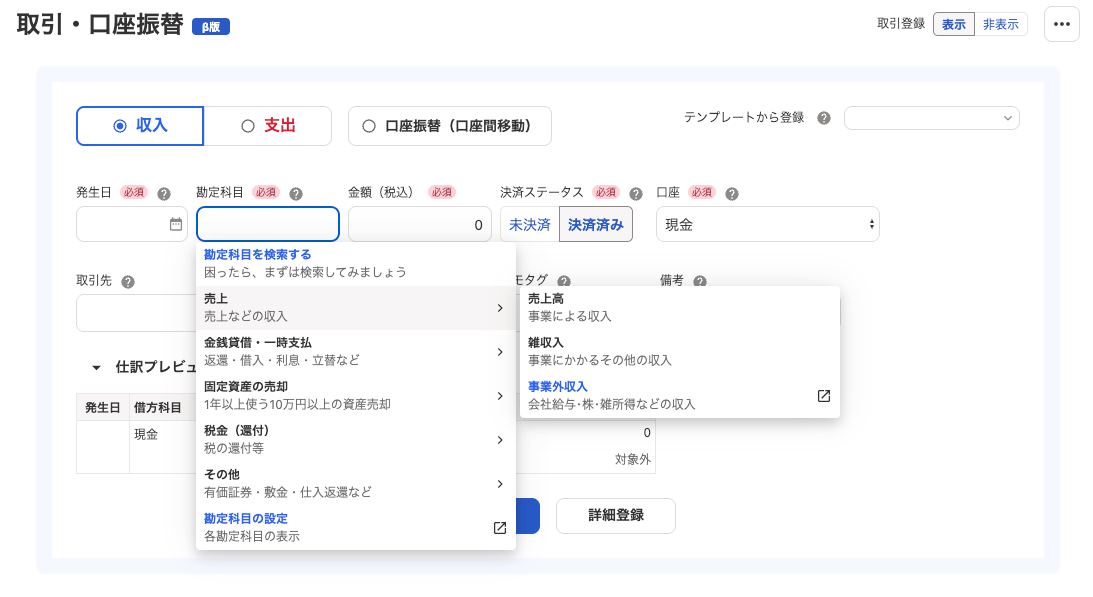
Task: Open the 口座 dropdown showing 現金
Action: click(x=767, y=224)
